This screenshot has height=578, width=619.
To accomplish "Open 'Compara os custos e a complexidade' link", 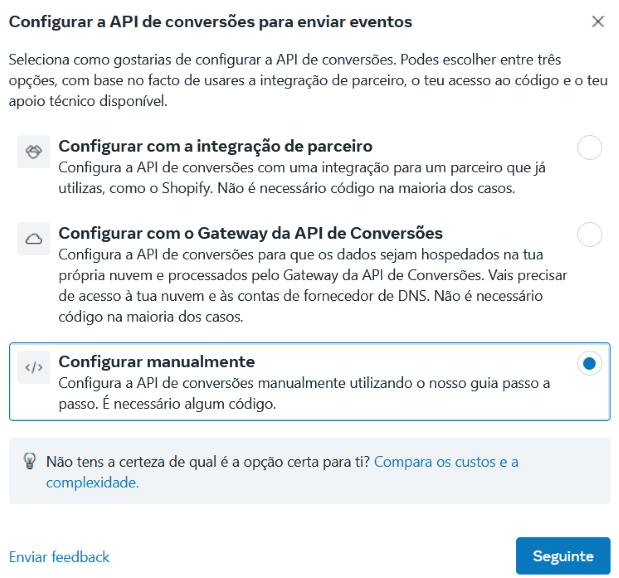I will 446,462.
